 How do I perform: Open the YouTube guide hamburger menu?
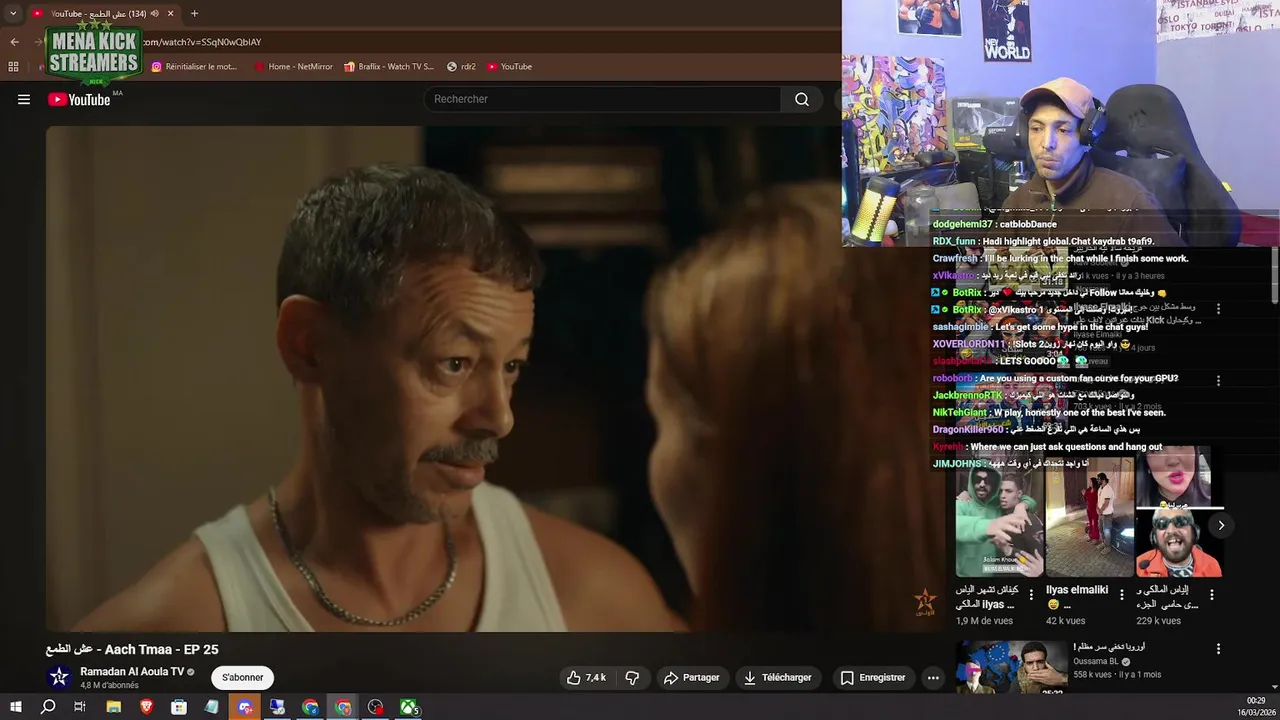(24, 99)
